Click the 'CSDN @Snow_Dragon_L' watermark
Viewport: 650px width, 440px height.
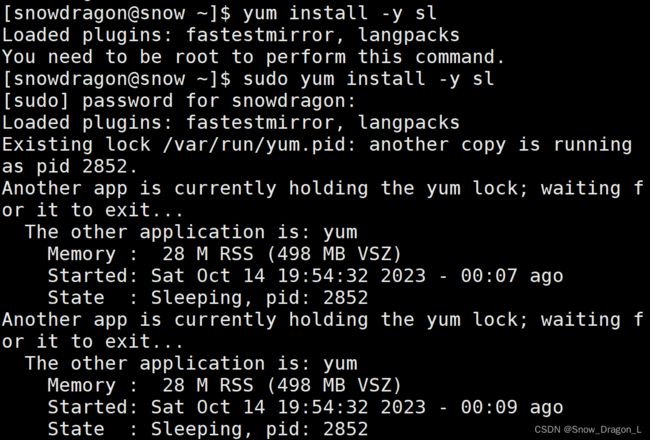588,430
